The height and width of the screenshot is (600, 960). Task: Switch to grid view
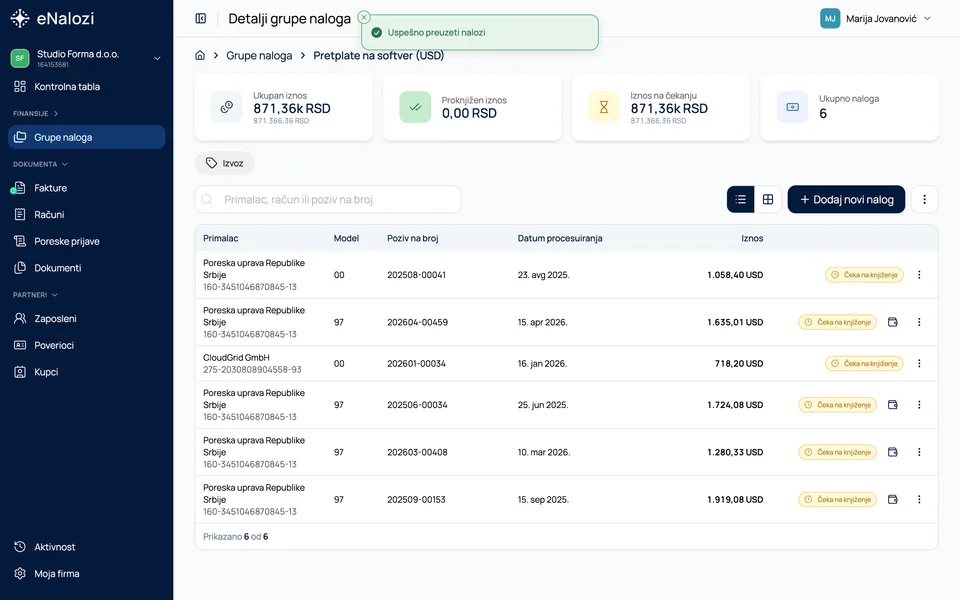(x=768, y=200)
